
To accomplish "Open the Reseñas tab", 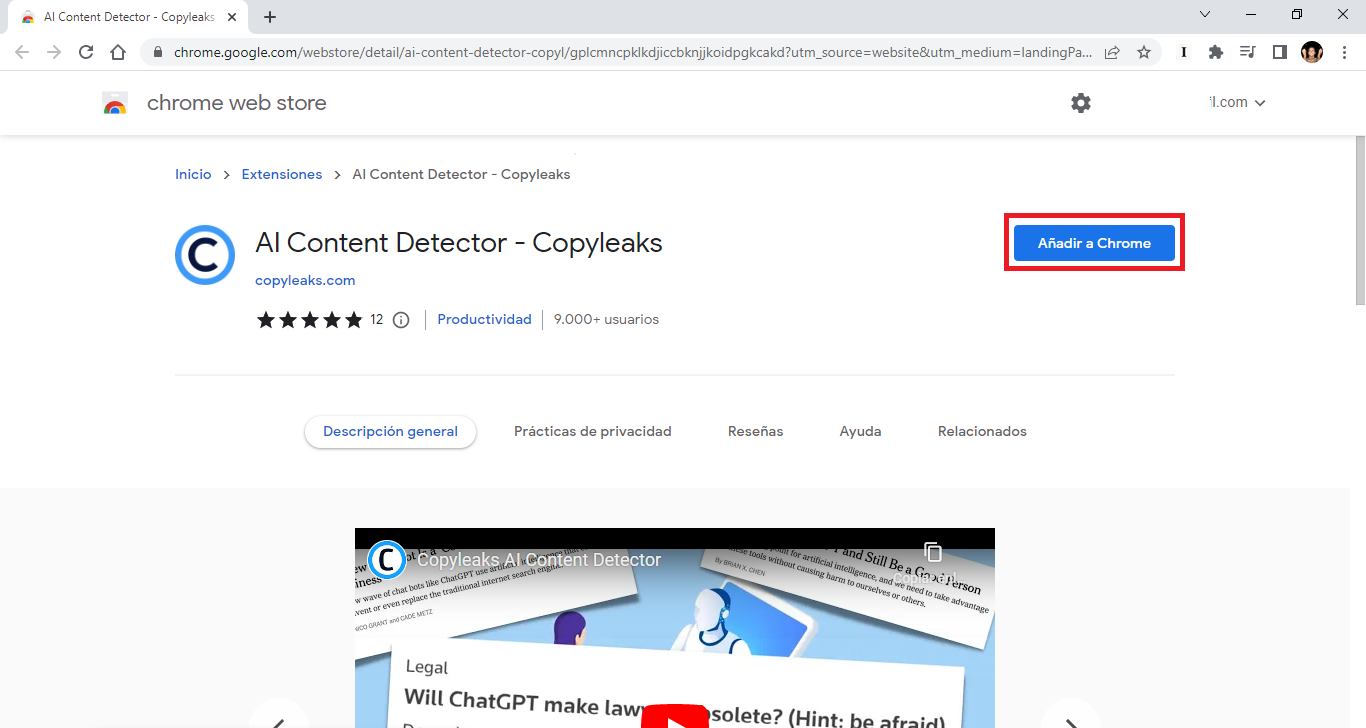I will [756, 432].
